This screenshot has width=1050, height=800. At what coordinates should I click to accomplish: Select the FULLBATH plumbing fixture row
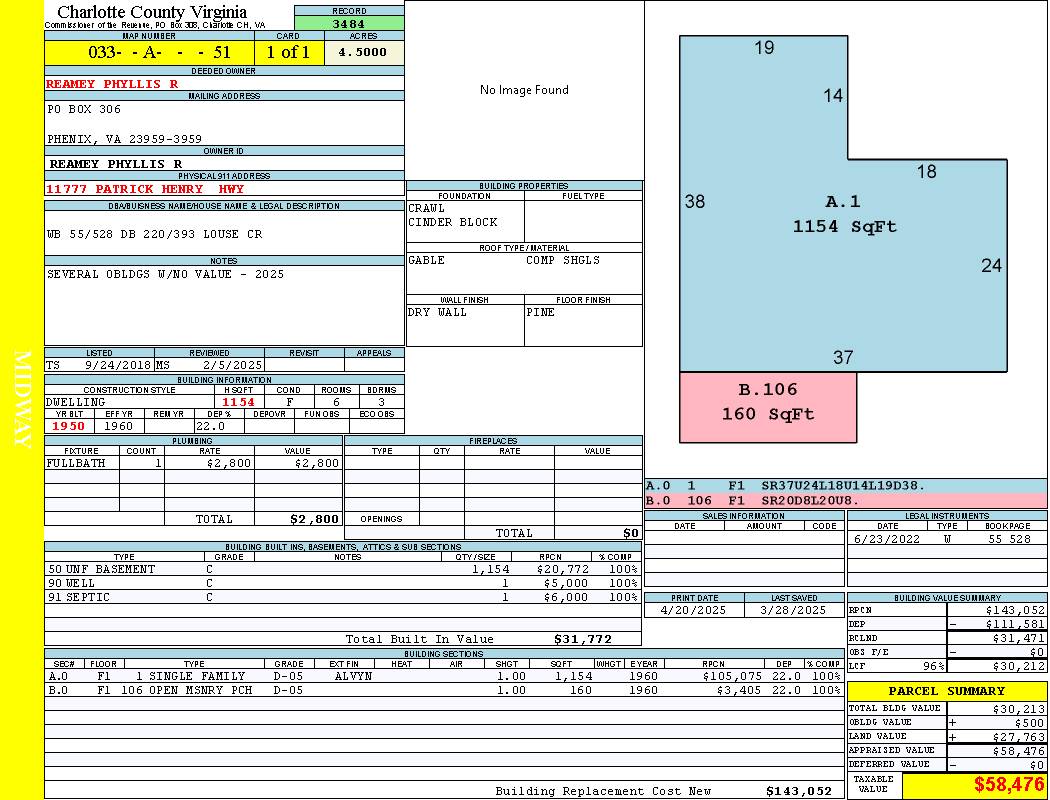pyautogui.click(x=194, y=463)
